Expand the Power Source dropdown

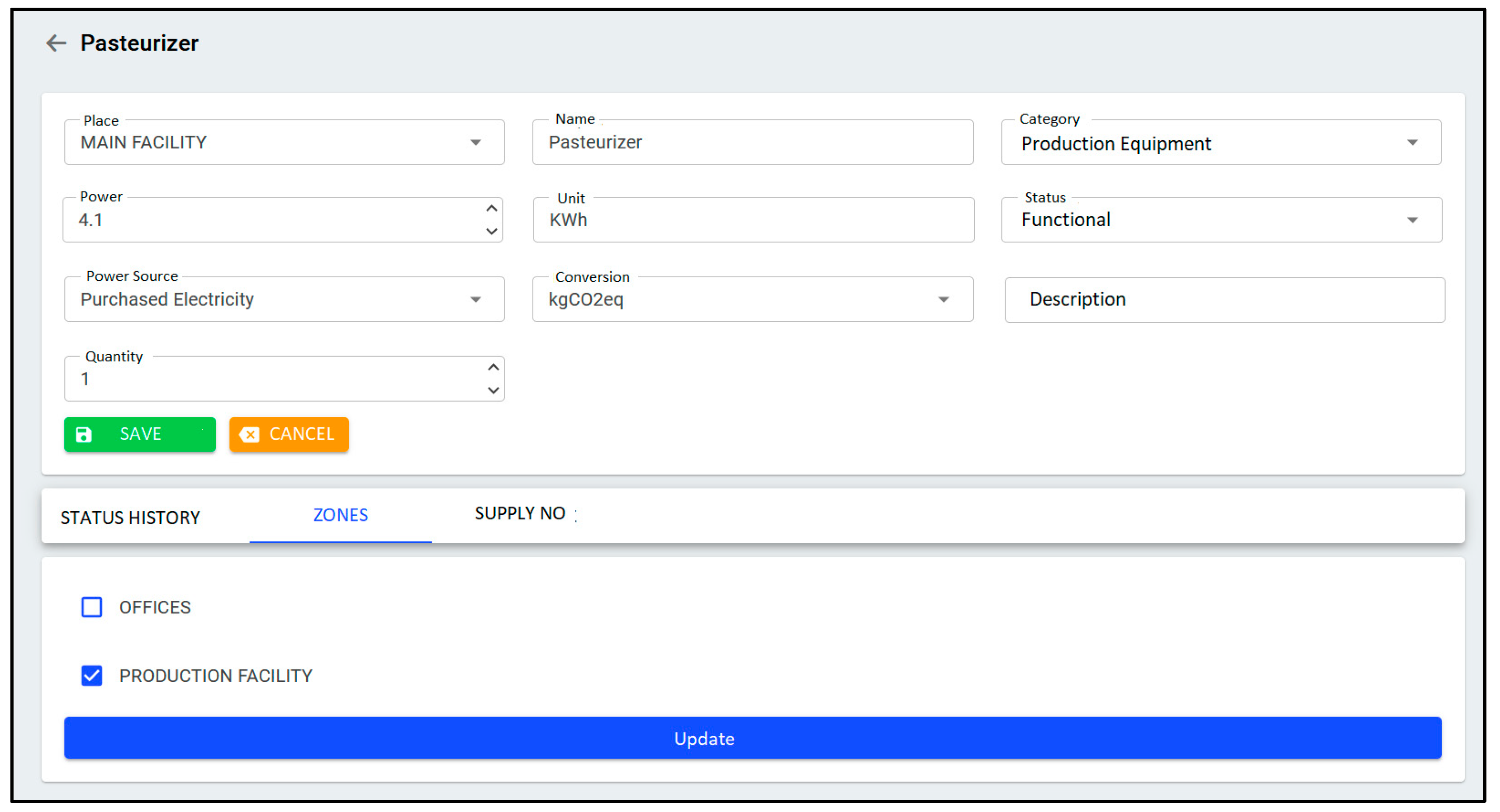[x=476, y=299]
